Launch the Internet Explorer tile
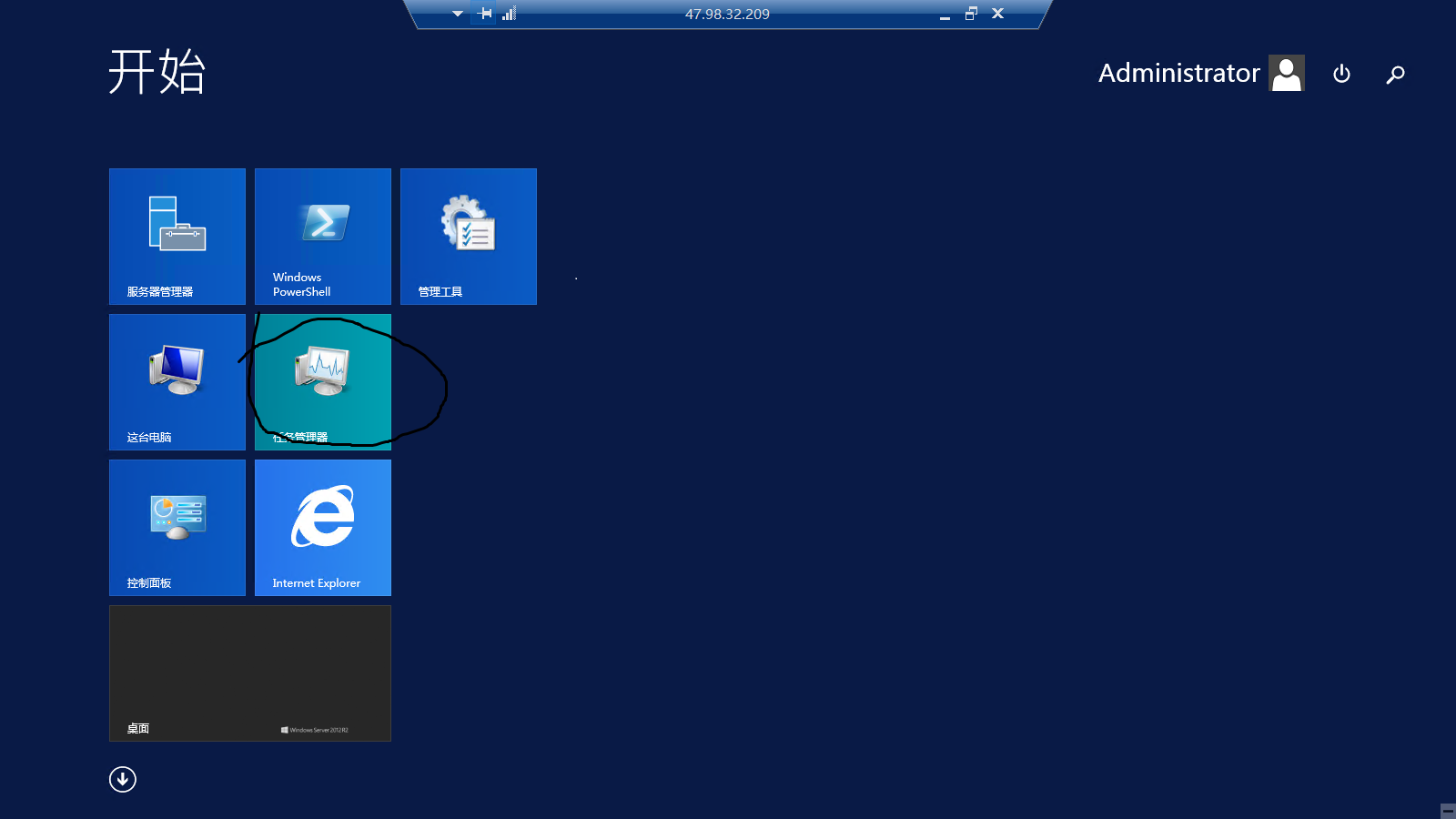1456x819 pixels. (323, 528)
